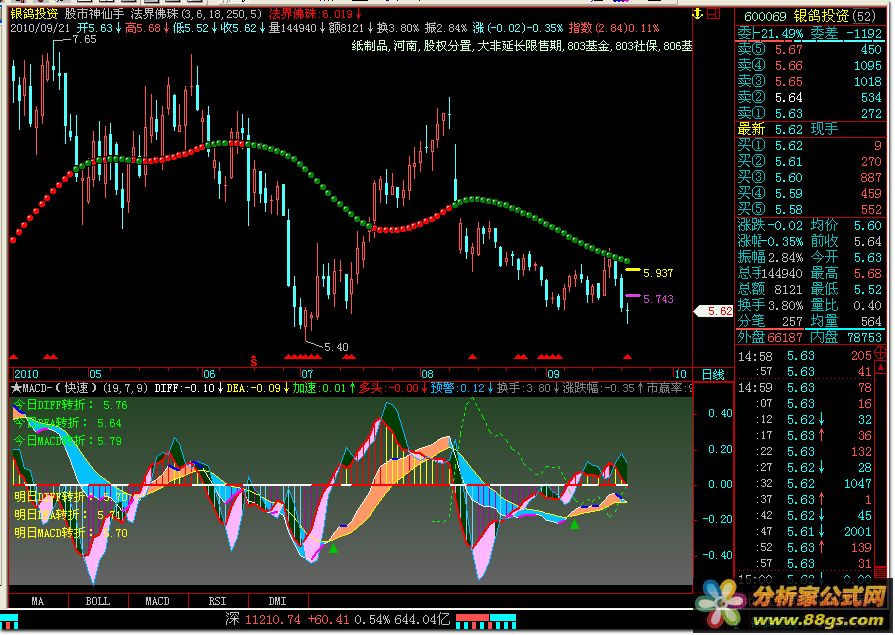Click the green buy triangle near July in MACD
The image size is (895, 635).
[x=333, y=548]
